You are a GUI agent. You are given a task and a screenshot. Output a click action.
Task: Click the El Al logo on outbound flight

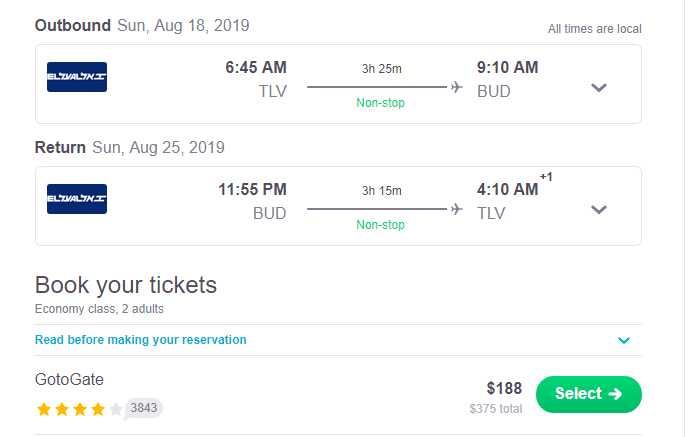(x=77, y=77)
